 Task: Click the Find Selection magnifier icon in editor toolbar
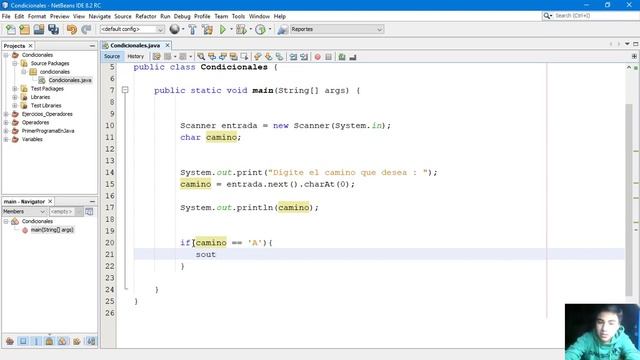201,57
